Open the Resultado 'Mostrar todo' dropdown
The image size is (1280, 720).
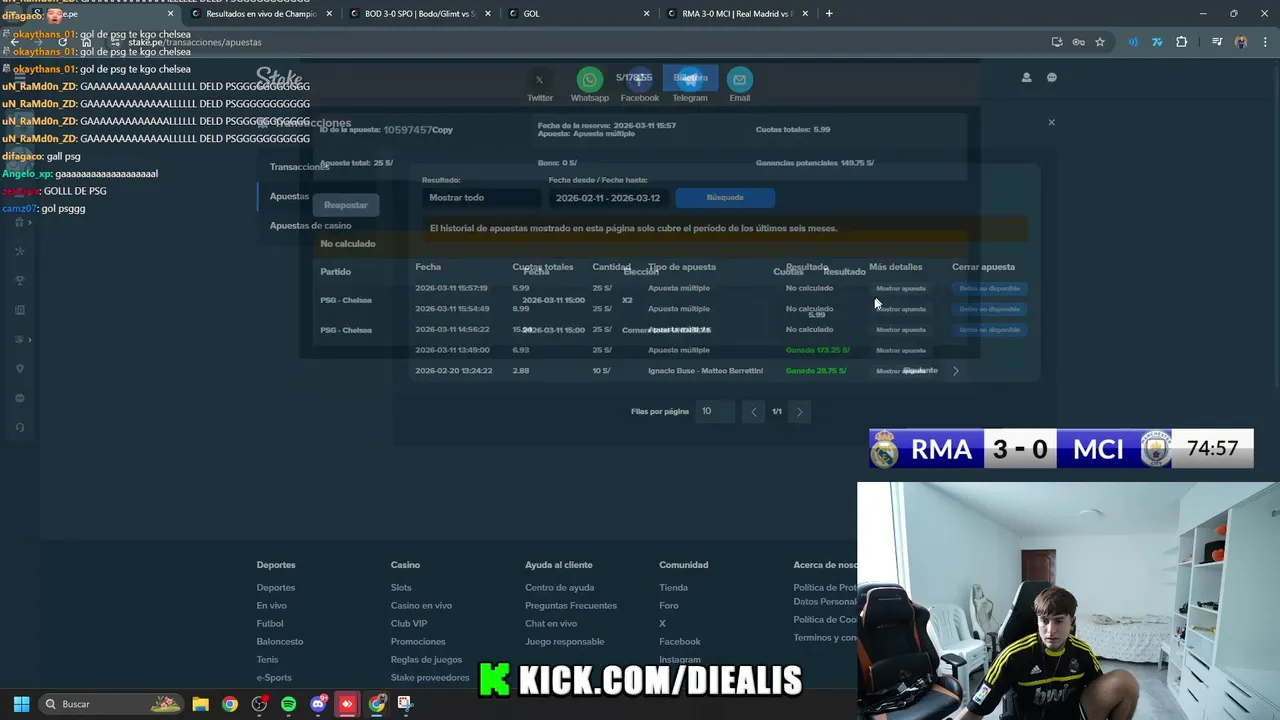click(x=481, y=198)
